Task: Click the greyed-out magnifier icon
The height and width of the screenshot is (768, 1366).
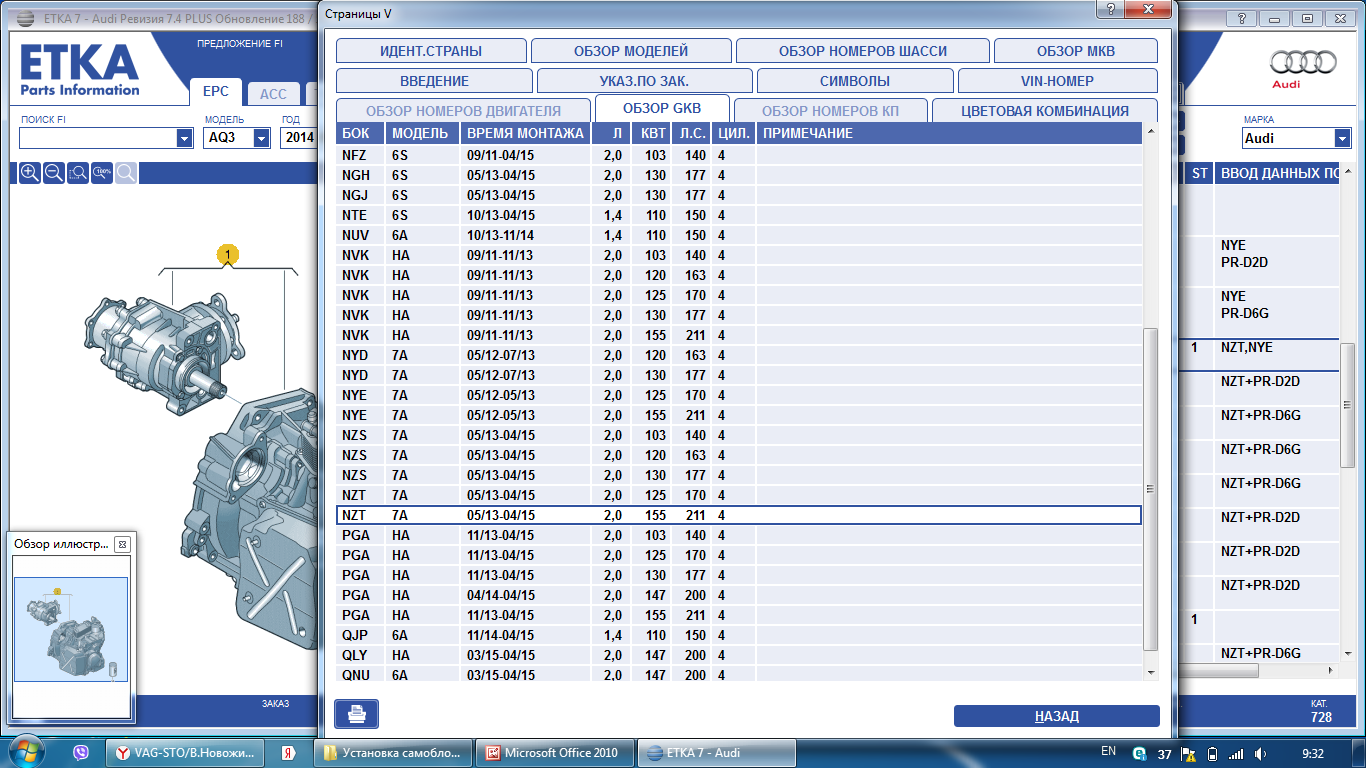Action: tap(126, 173)
